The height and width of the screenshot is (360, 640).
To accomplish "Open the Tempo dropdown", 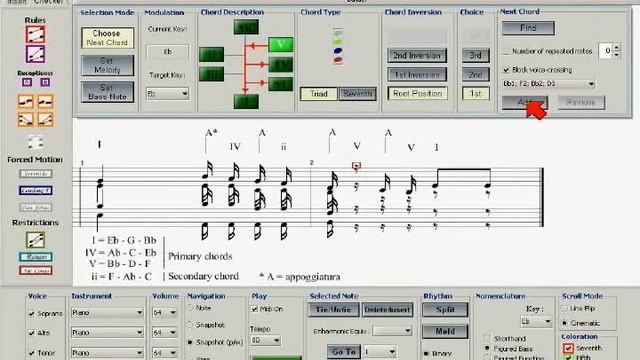I will tap(265, 340).
